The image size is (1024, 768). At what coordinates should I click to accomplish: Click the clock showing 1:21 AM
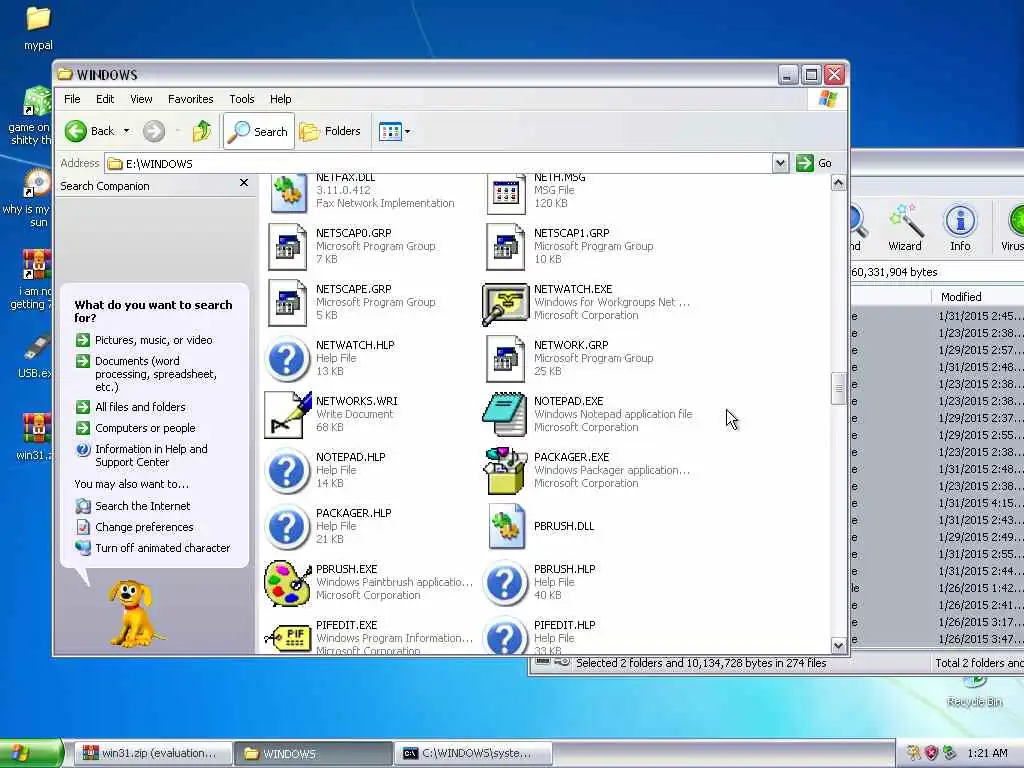click(987, 753)
